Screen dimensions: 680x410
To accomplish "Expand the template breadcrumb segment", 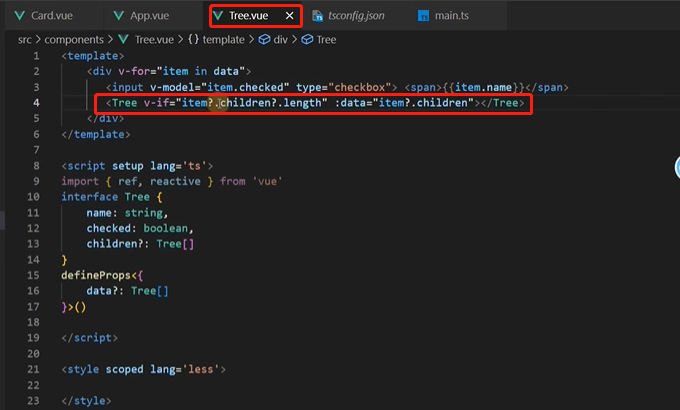I will (x=223, y=39).
